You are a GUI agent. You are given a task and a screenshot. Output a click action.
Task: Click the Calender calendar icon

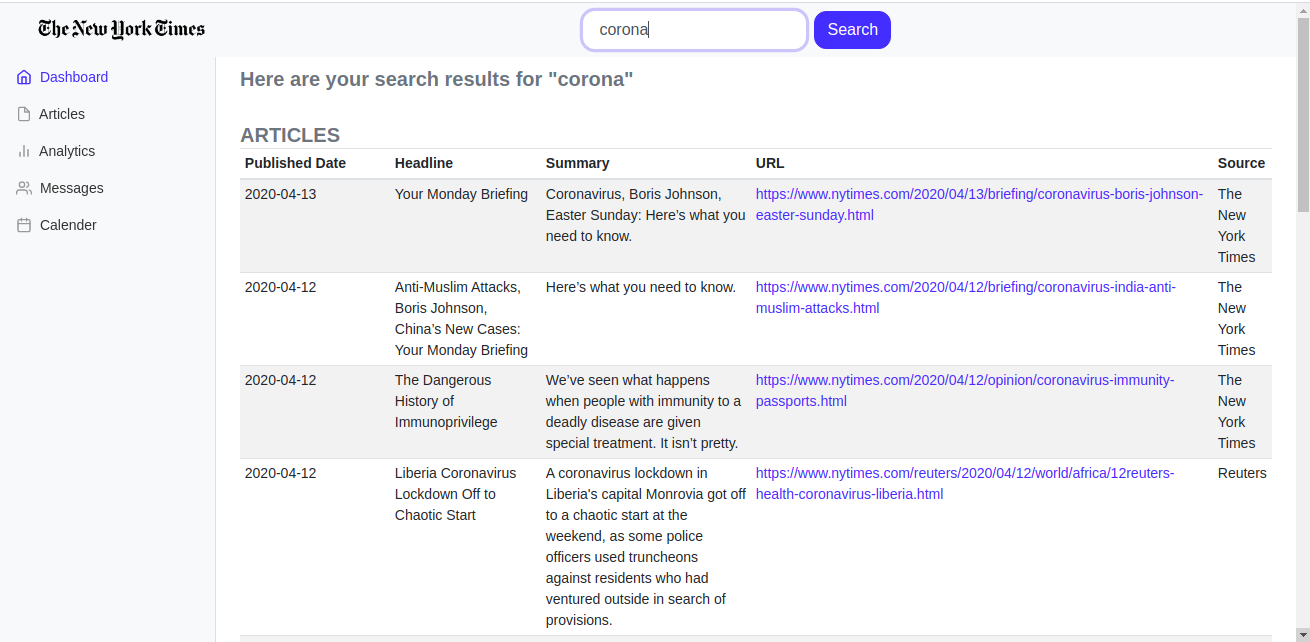click(24, 225)
